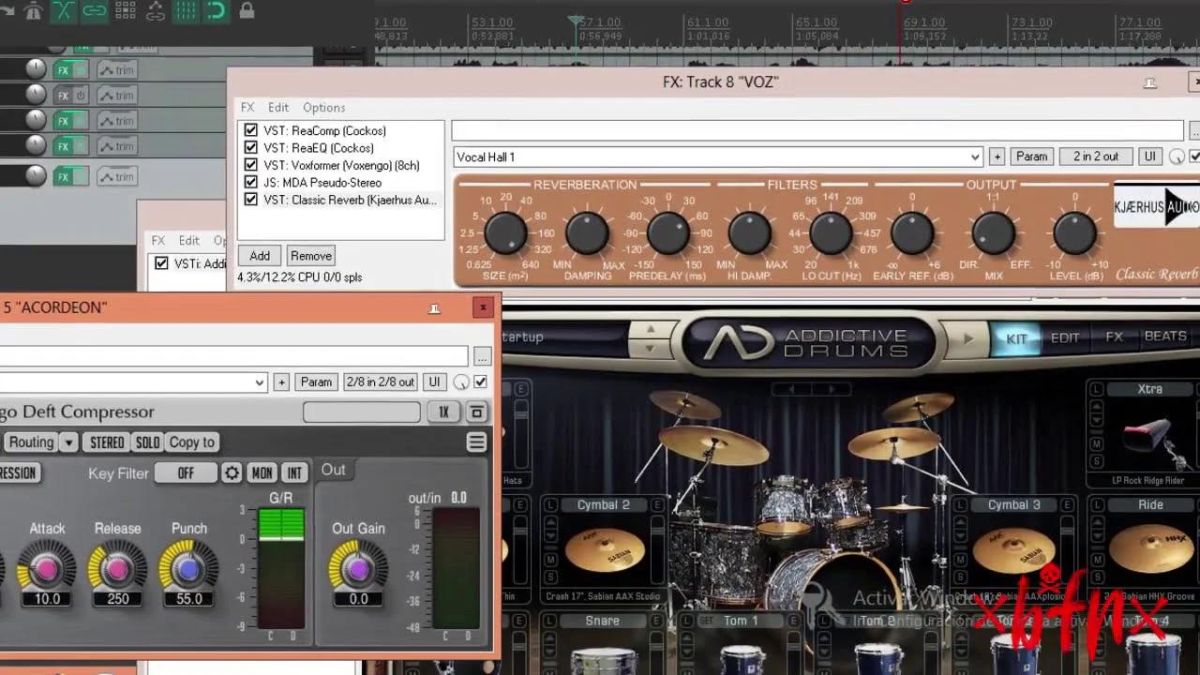
Task: Toggle bypass checkbox in ACORDEON FX window
Action: coord(481,382)
